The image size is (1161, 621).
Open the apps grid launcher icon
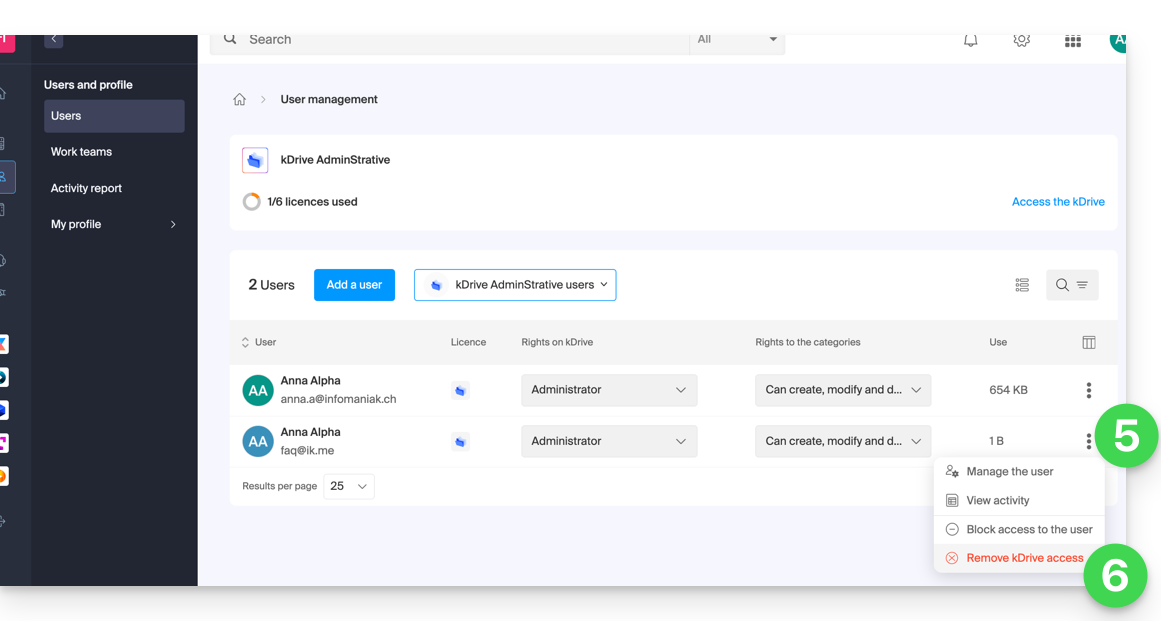pos(1072,41)
